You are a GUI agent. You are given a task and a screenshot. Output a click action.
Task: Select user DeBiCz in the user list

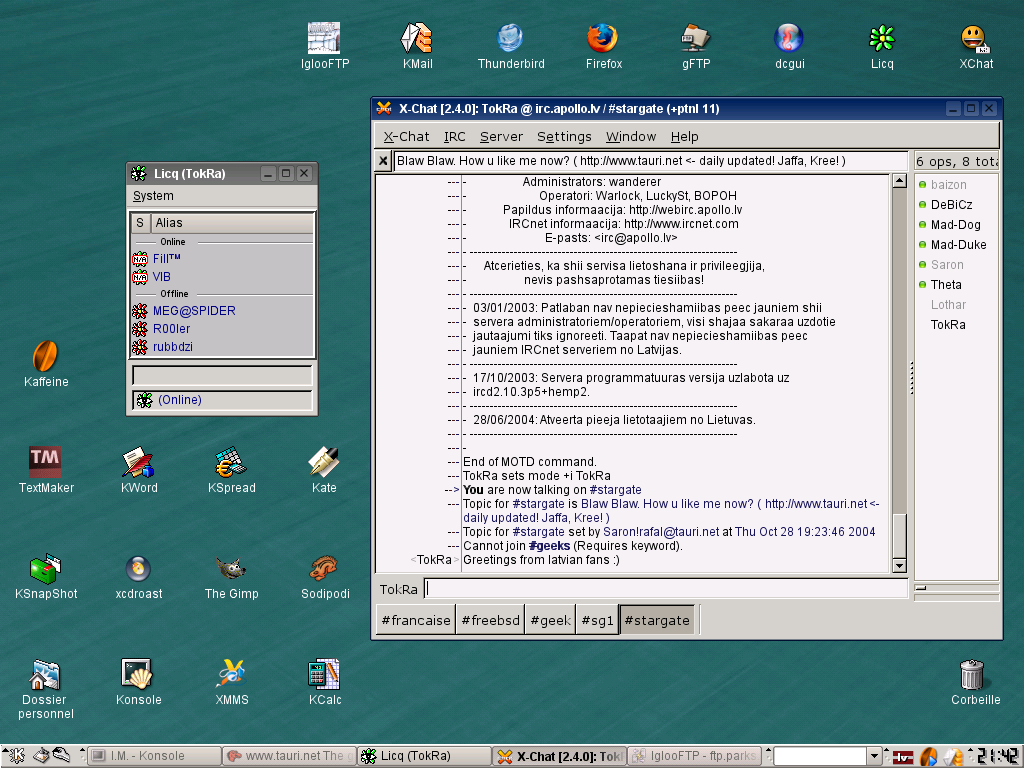pyautogui.click(x=956, y=204)
